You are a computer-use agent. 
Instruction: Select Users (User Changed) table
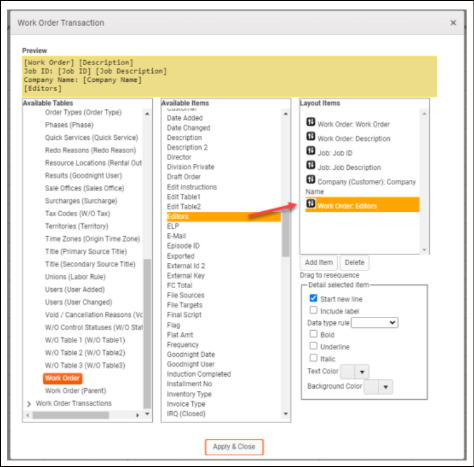click(x=79, y=302)
